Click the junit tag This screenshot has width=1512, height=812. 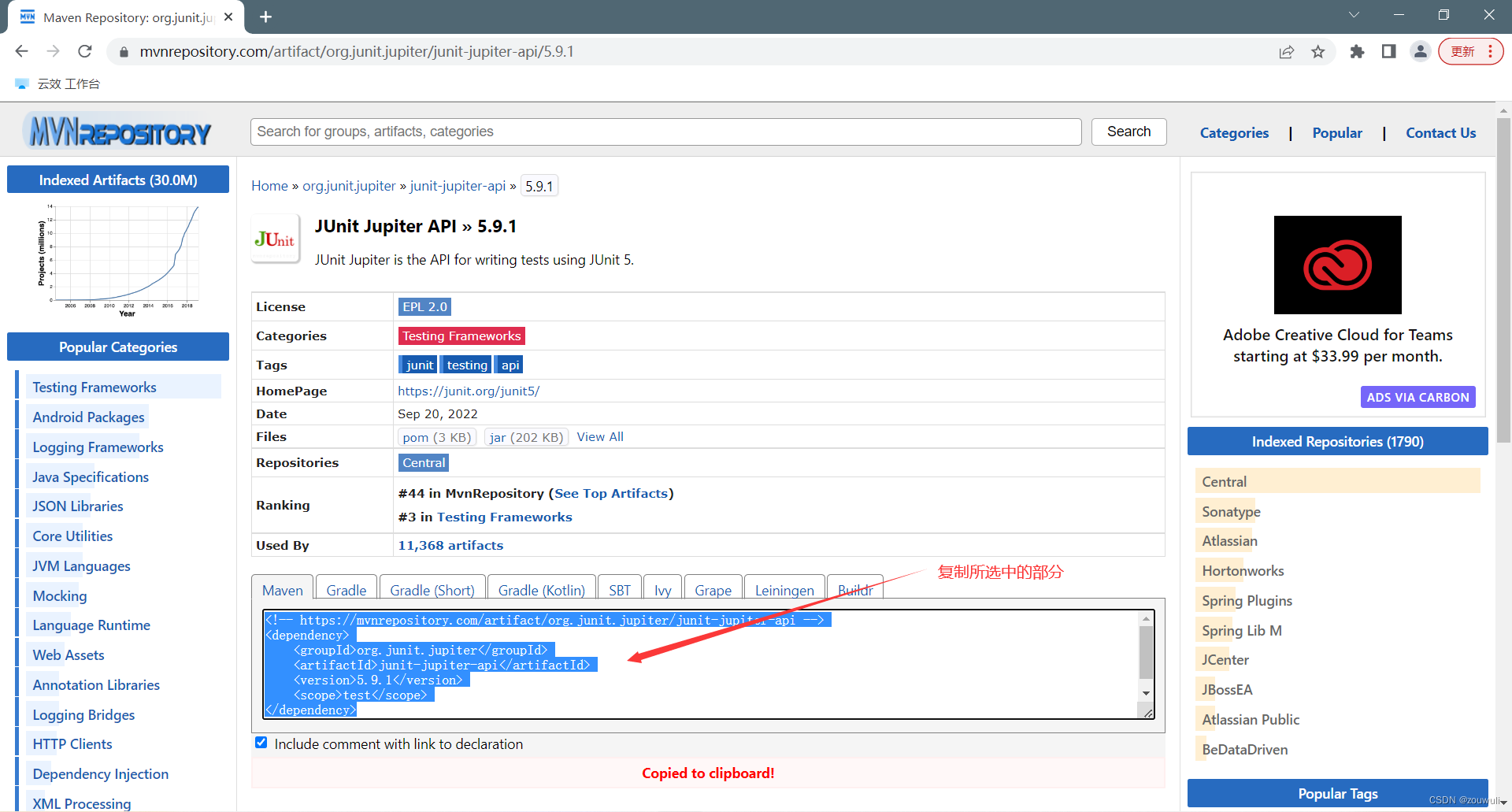point(419,365)
